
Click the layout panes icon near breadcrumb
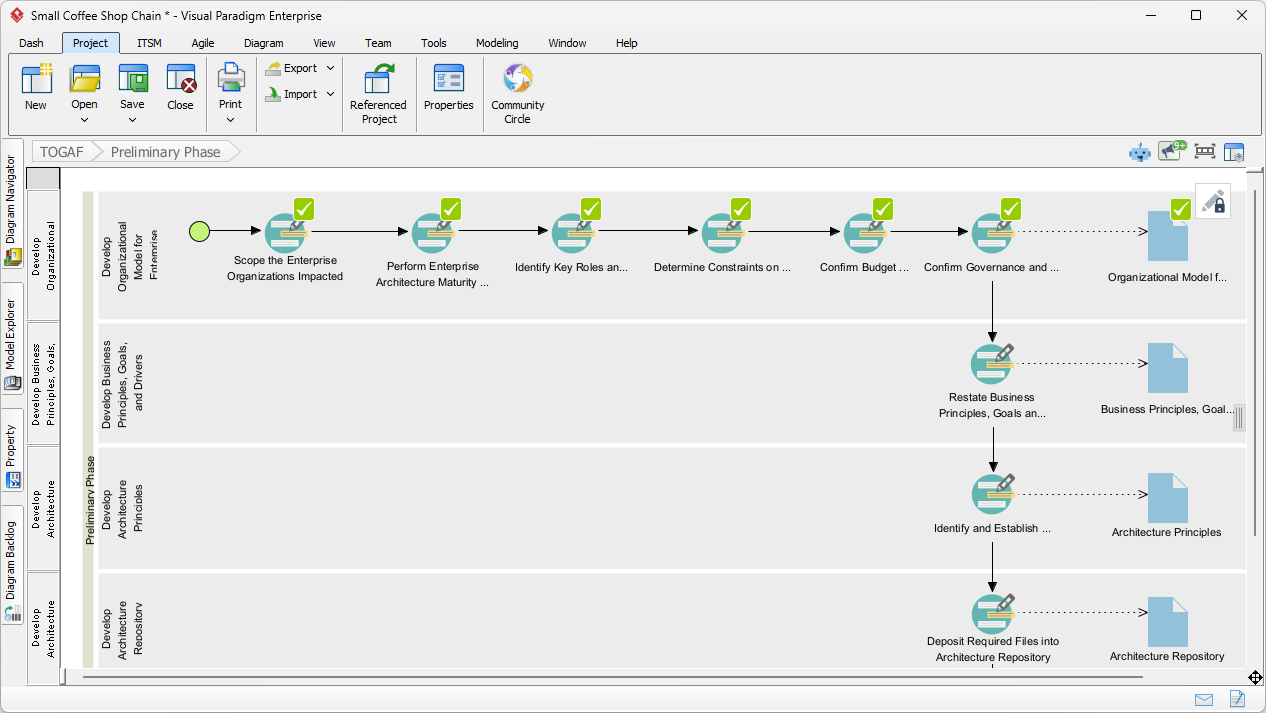coord(1234,151)
